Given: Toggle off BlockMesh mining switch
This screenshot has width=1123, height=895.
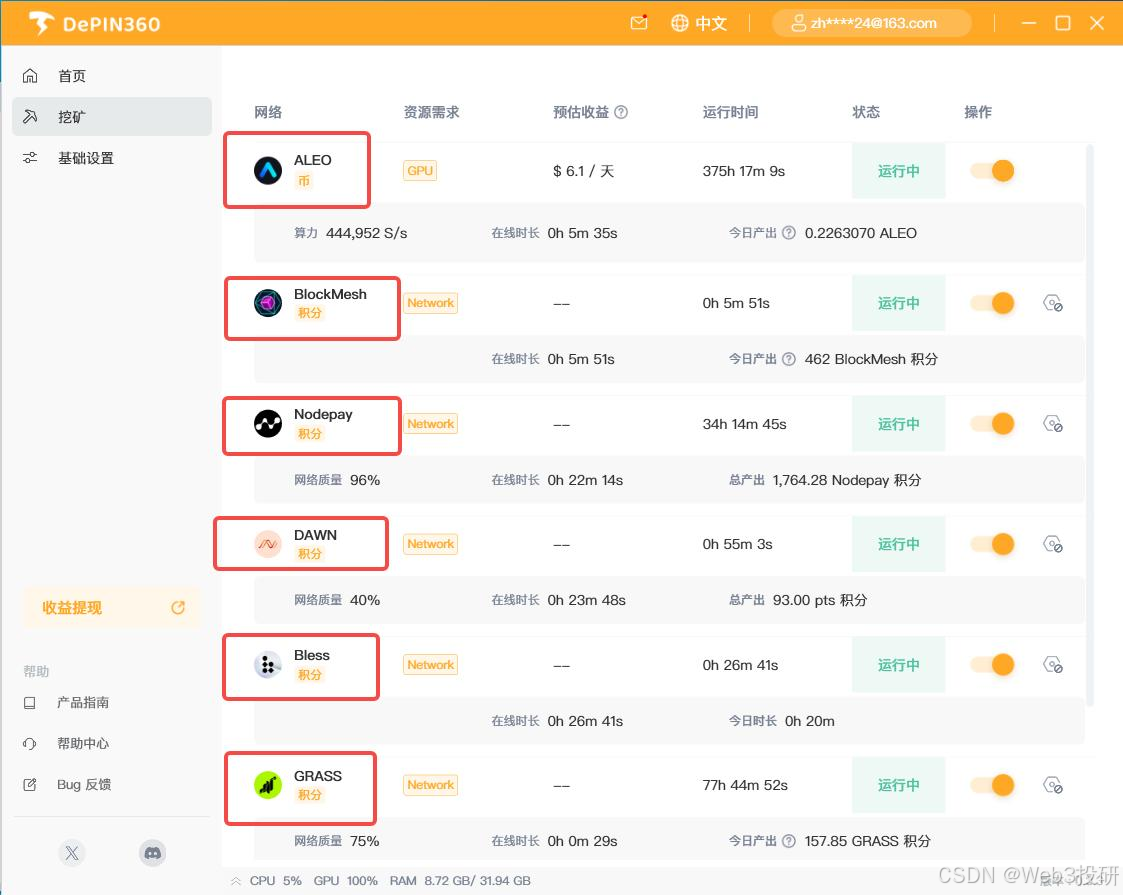Looking at the screenshot, I should 993,303.
